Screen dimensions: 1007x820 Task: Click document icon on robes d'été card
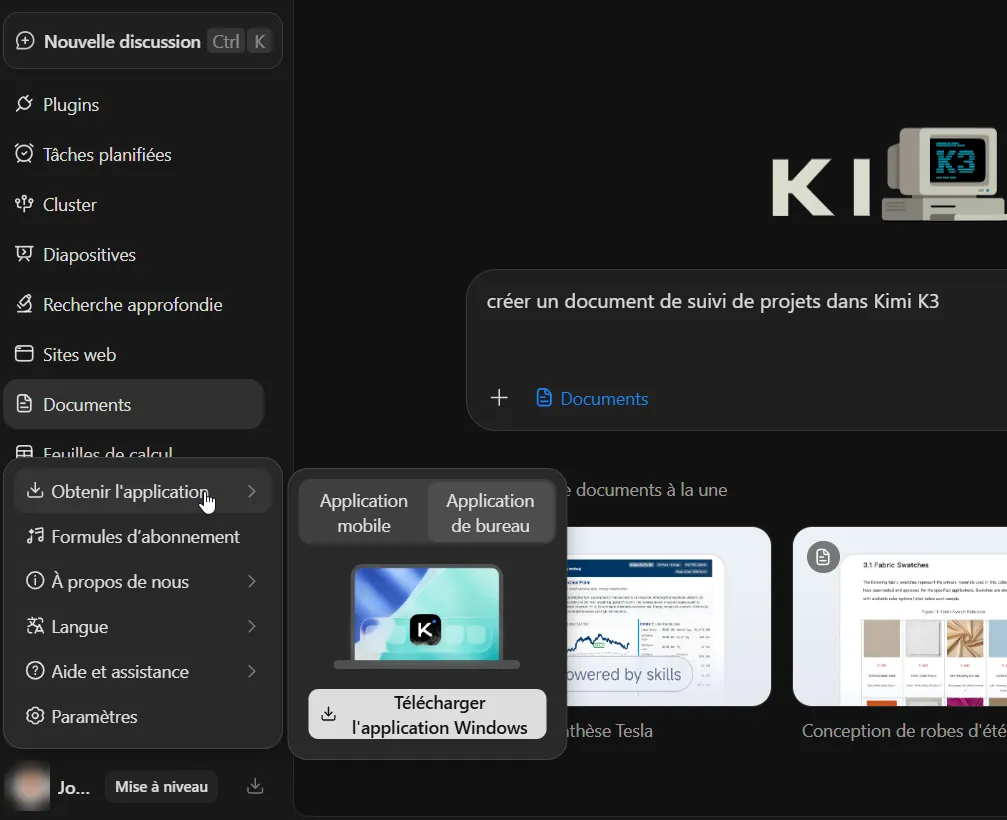pos(823,557)
